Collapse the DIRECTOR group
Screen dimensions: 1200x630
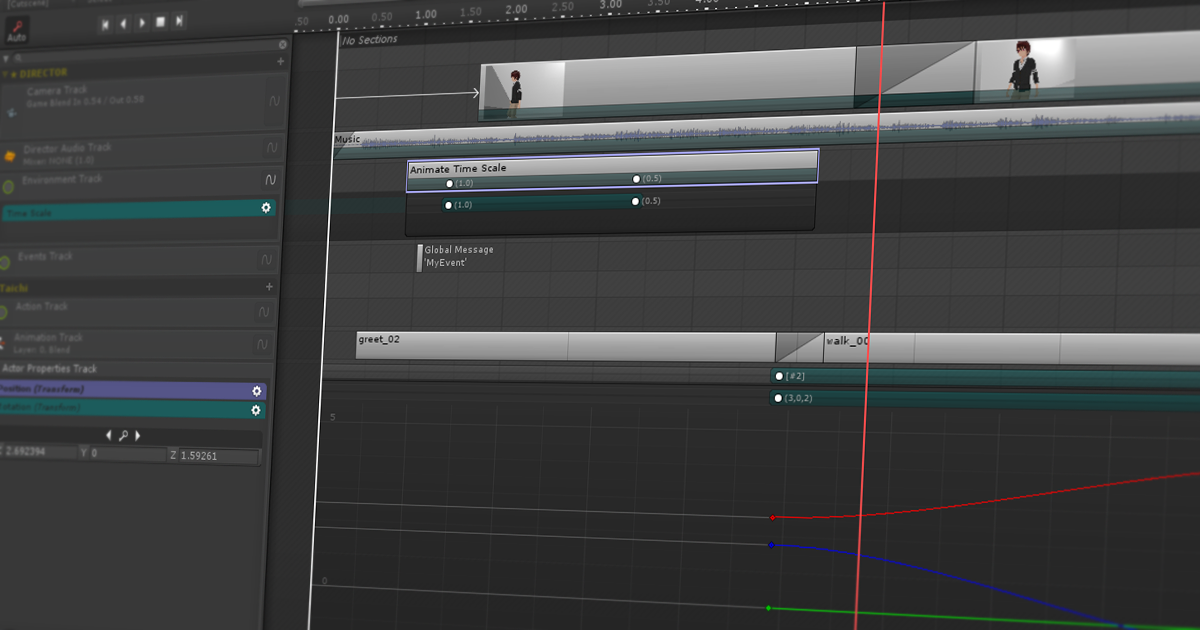click(x=4, y=74)
